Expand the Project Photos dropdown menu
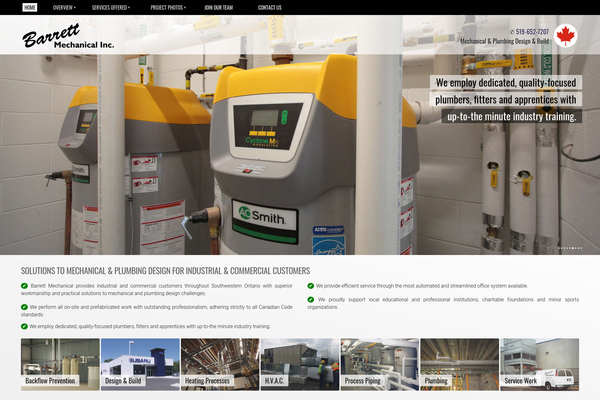 click(168, 7)
